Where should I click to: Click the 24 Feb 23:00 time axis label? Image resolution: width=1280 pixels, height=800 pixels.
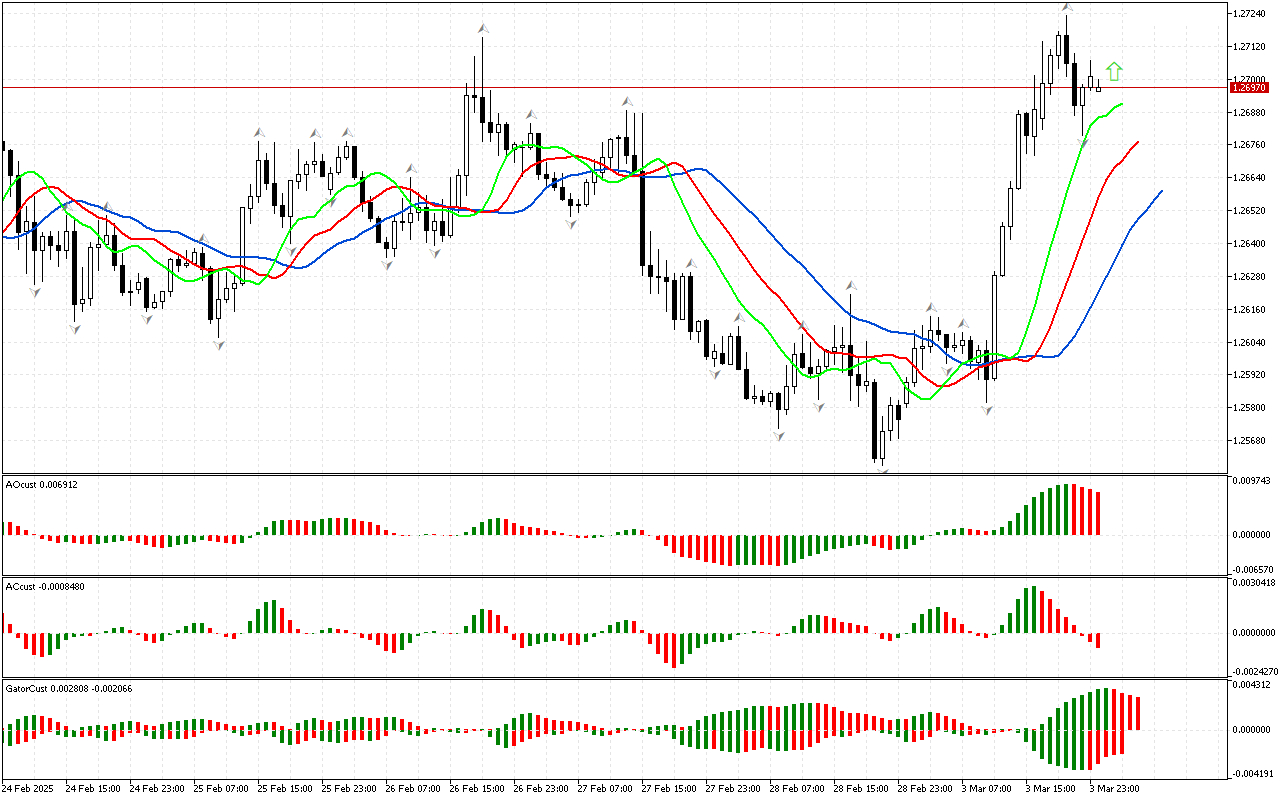pyautogui.click(x=157, y=789)
